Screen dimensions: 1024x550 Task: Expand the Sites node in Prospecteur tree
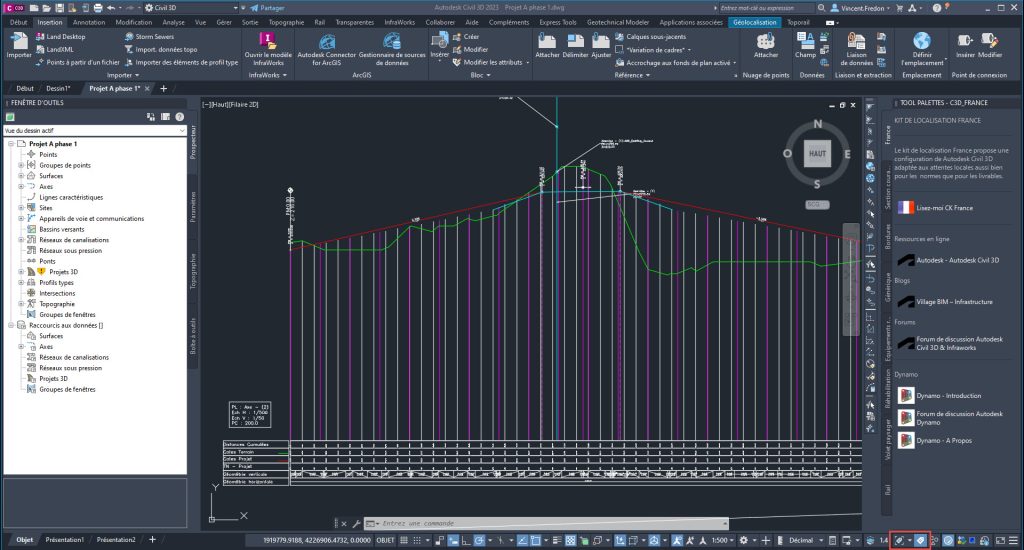[21, 208]
